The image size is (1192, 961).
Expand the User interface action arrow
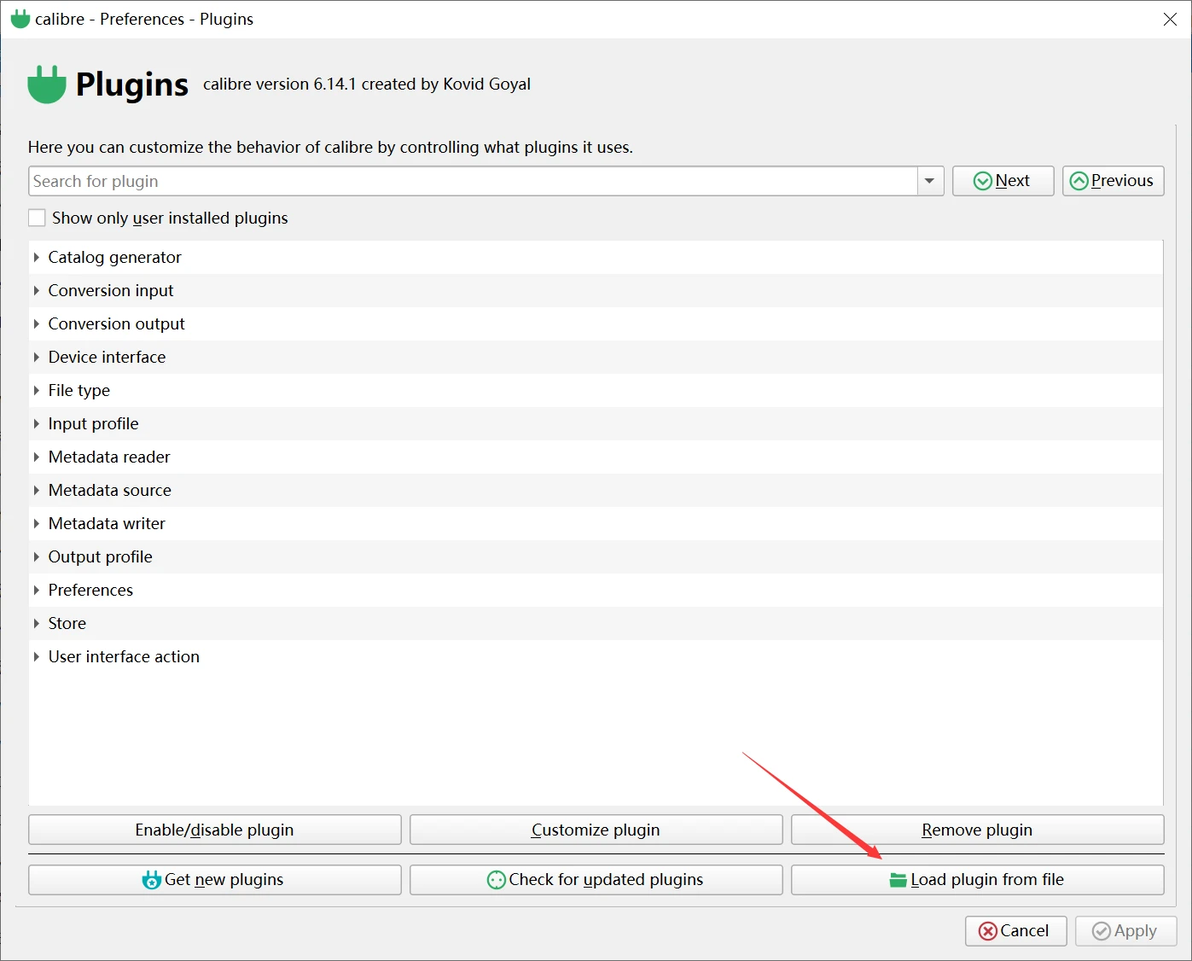36,657
